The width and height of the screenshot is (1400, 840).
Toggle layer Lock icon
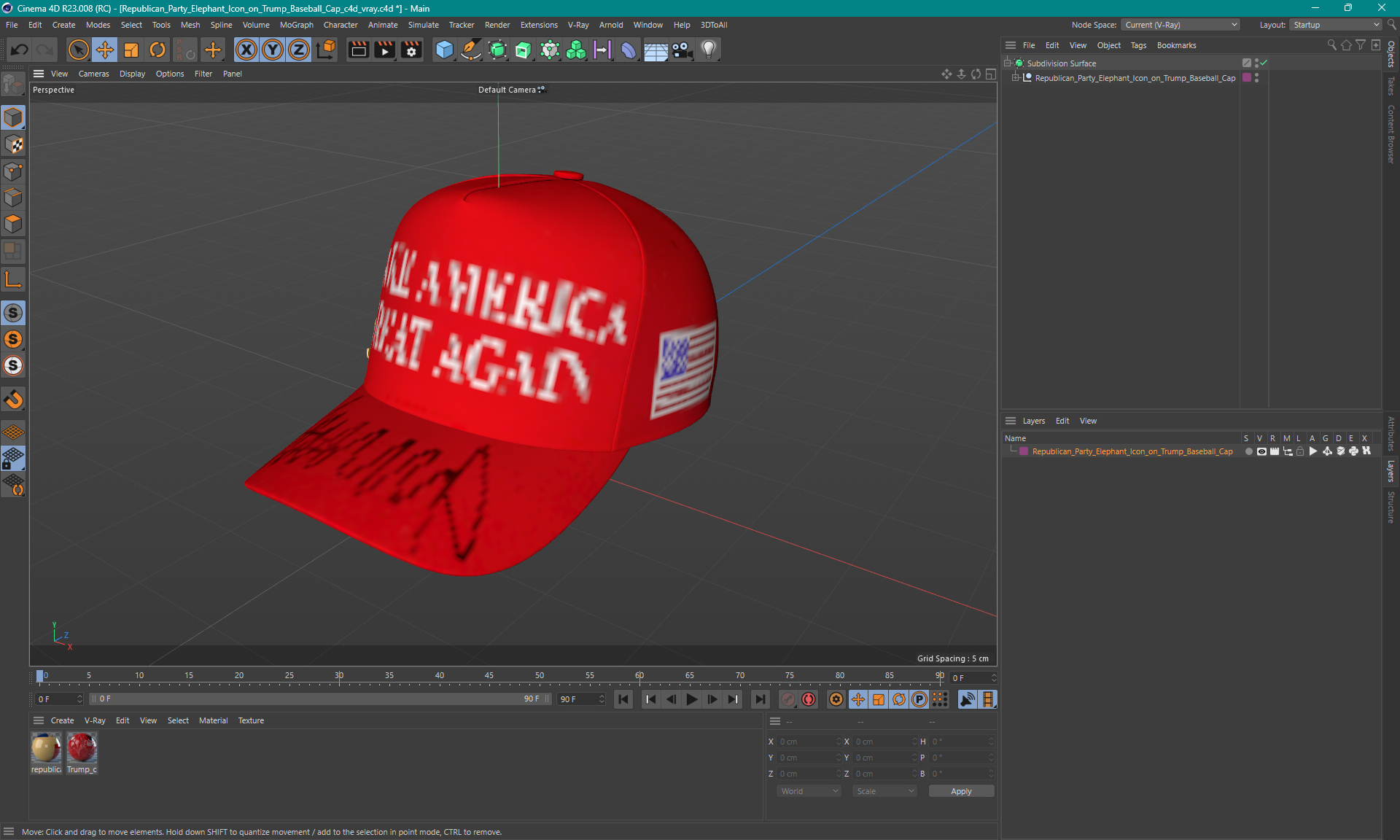[1300, 451]
